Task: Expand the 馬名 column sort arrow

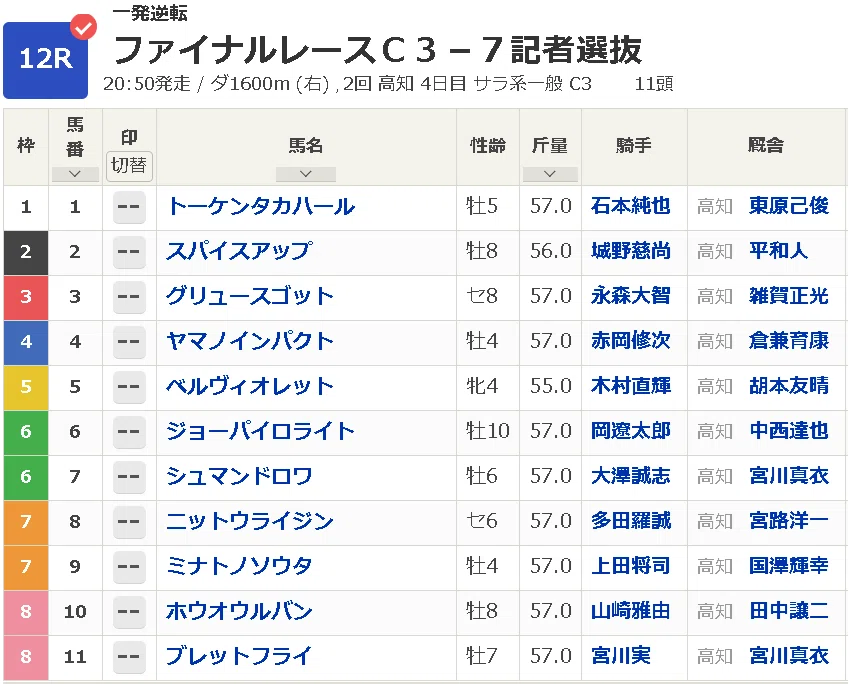Action: point(306,174)
